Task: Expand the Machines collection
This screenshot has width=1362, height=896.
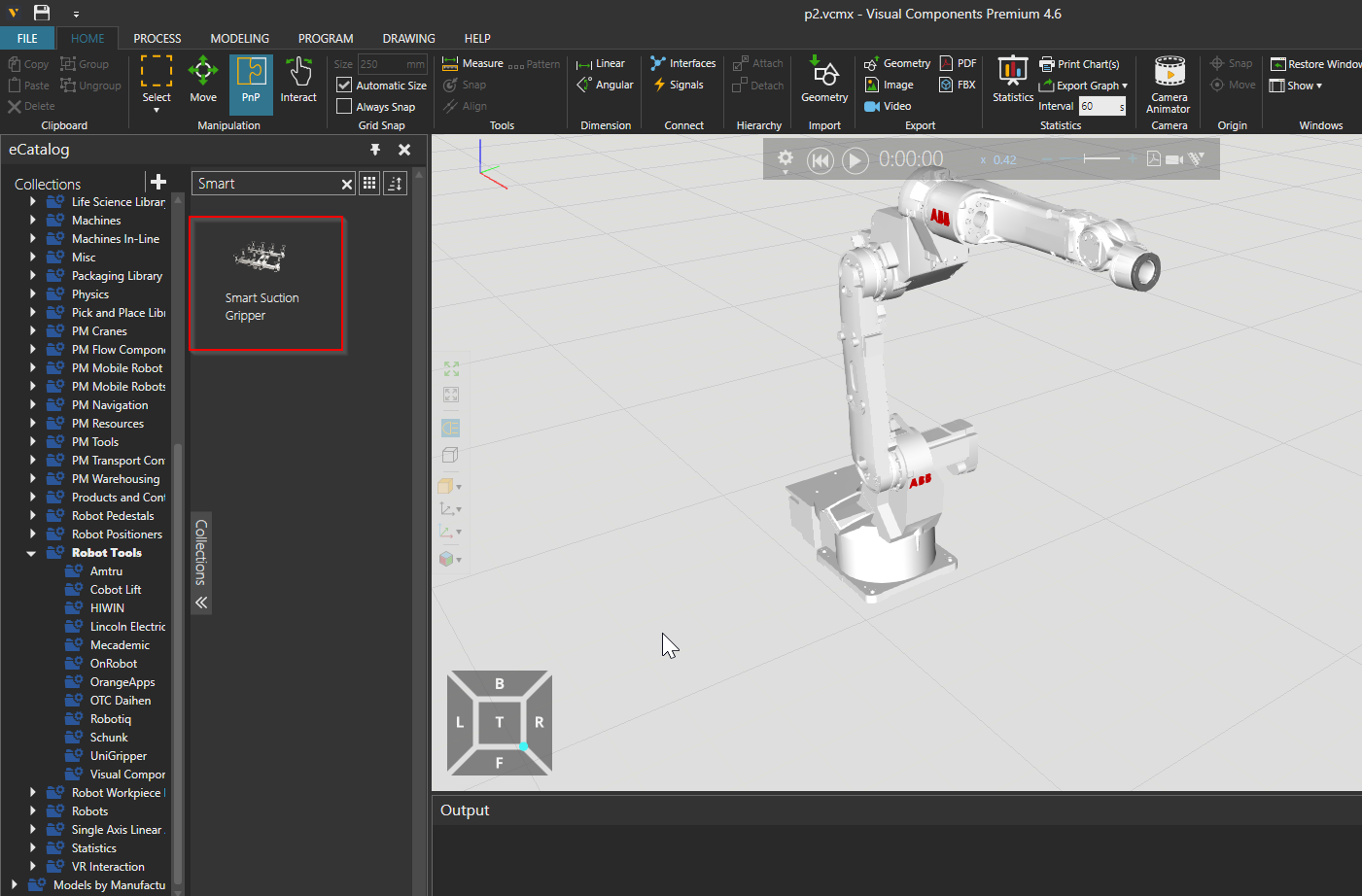Action: pyautogui.click(x=33, y=220)
